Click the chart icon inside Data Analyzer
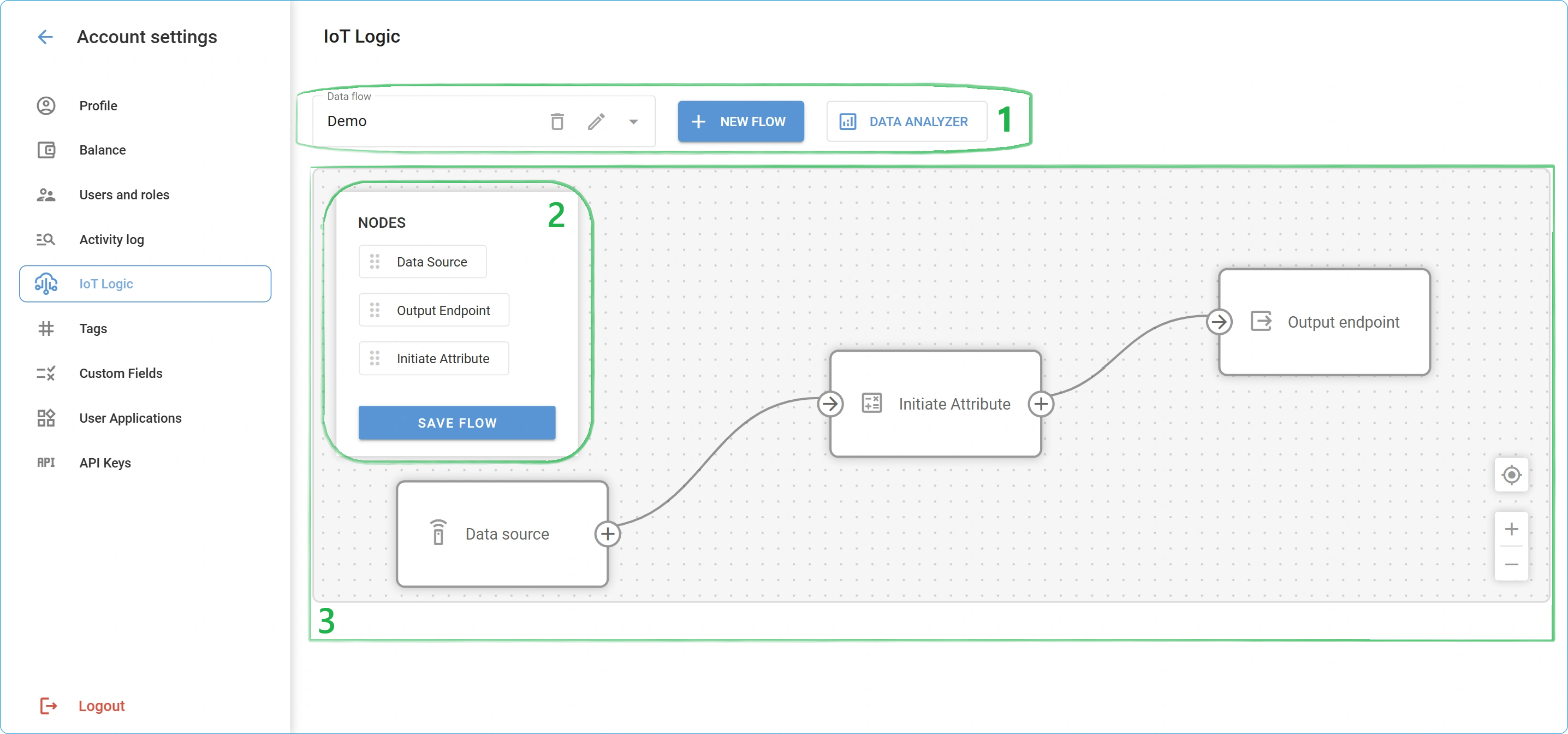 (847, 121)
